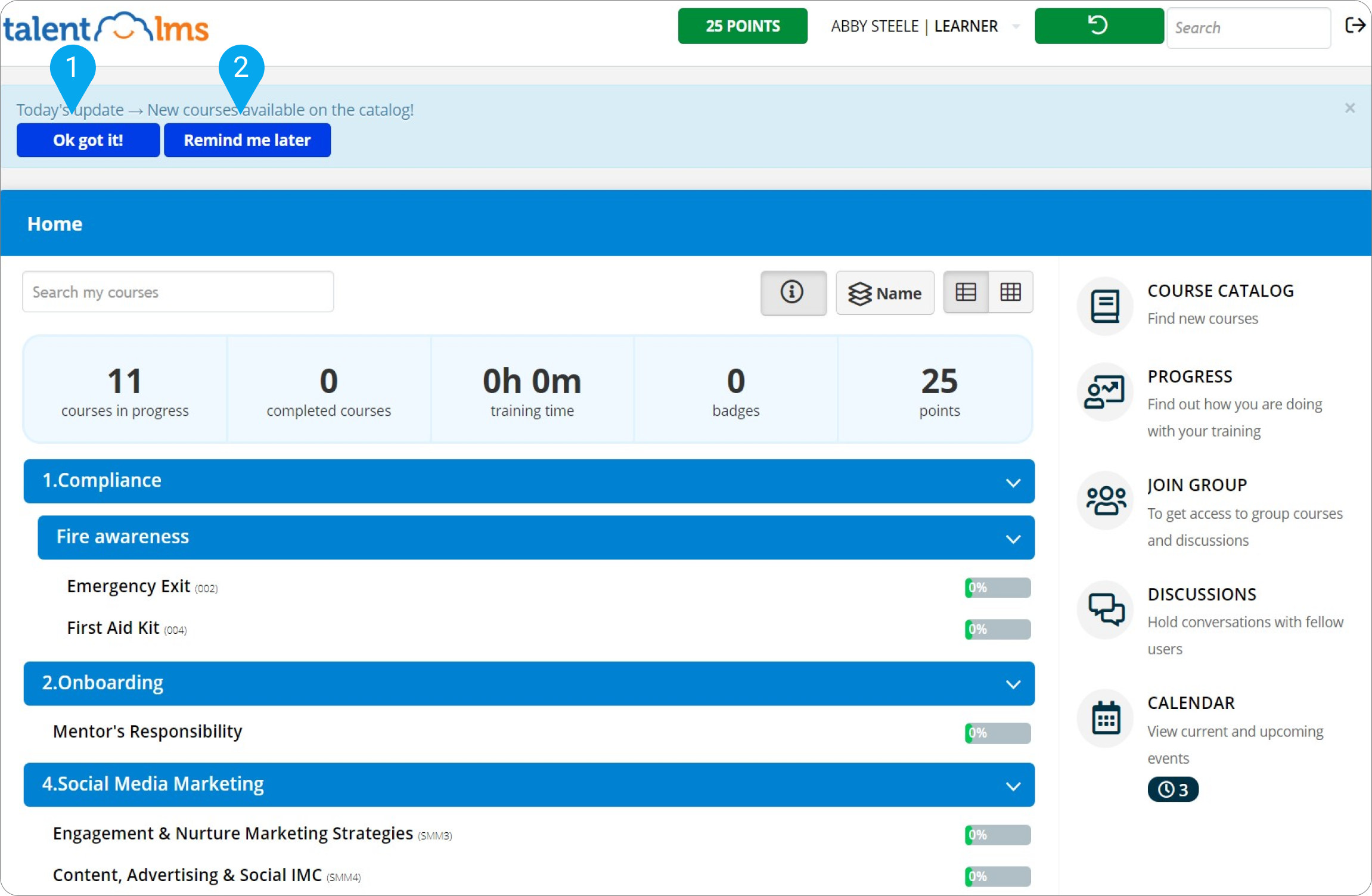The width and height of the screenshot is (1372, 896).
Task: Collapse the Fire awareness chevron
Action: (1013, 539)
